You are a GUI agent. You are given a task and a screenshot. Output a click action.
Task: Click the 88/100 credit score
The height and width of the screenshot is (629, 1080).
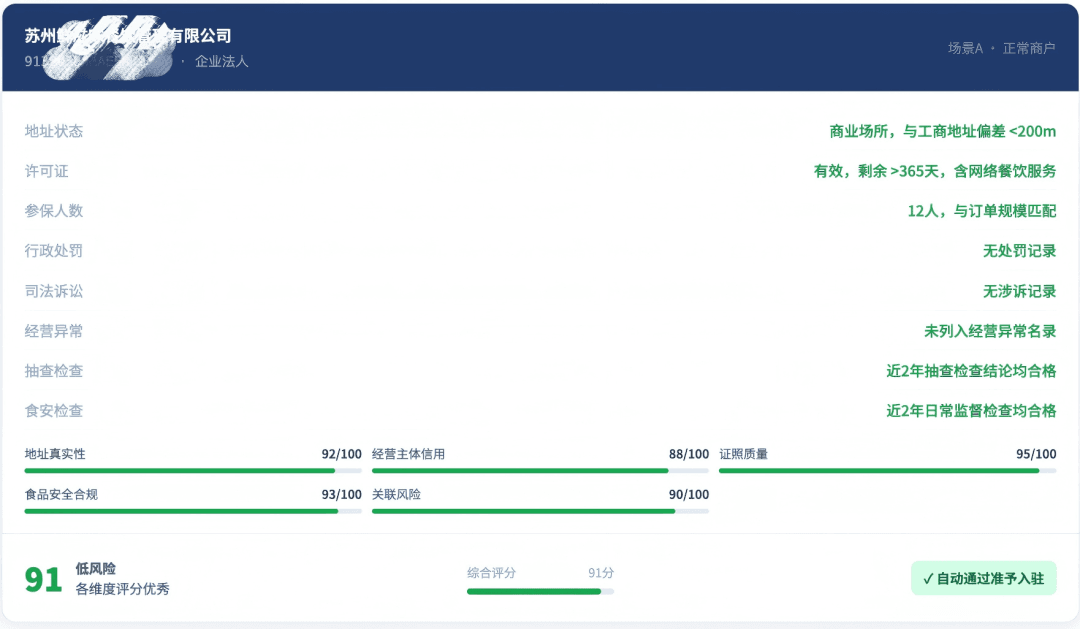689,454
